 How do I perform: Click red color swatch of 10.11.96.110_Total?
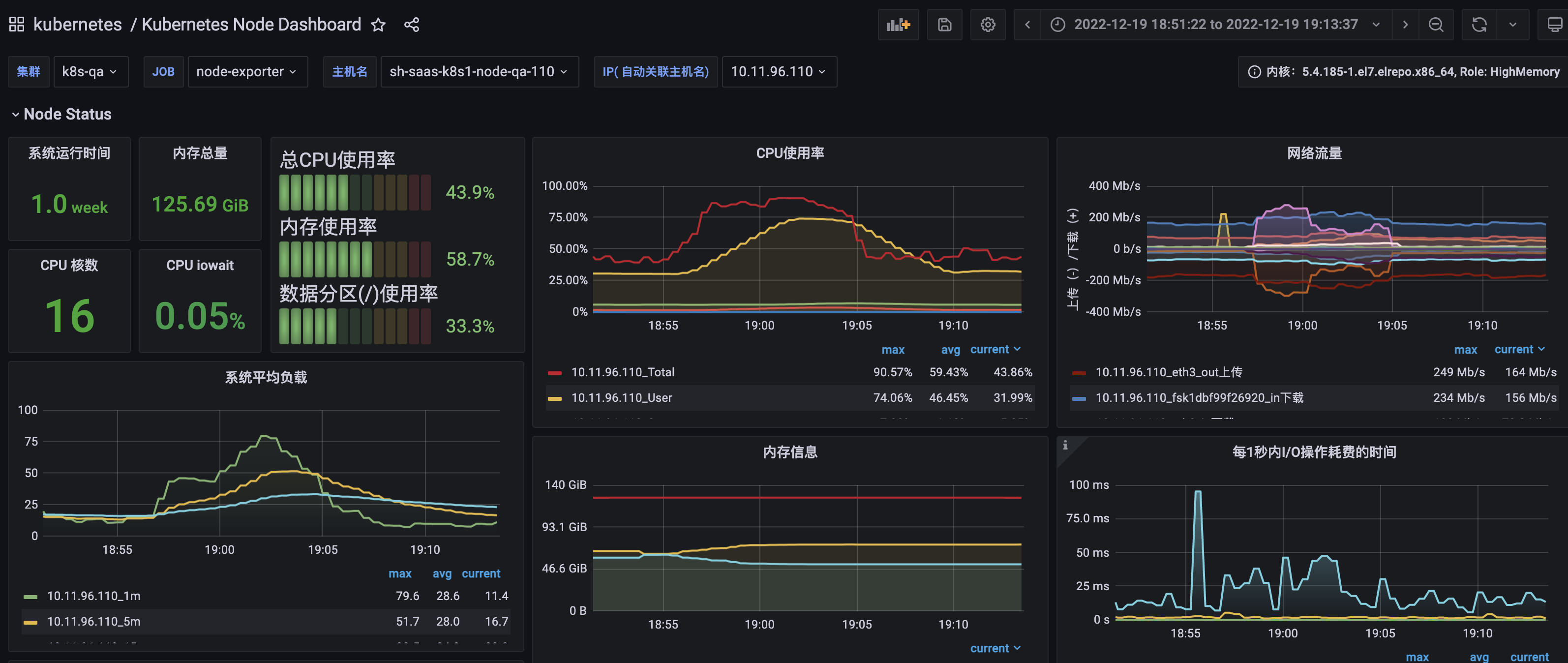554,373
